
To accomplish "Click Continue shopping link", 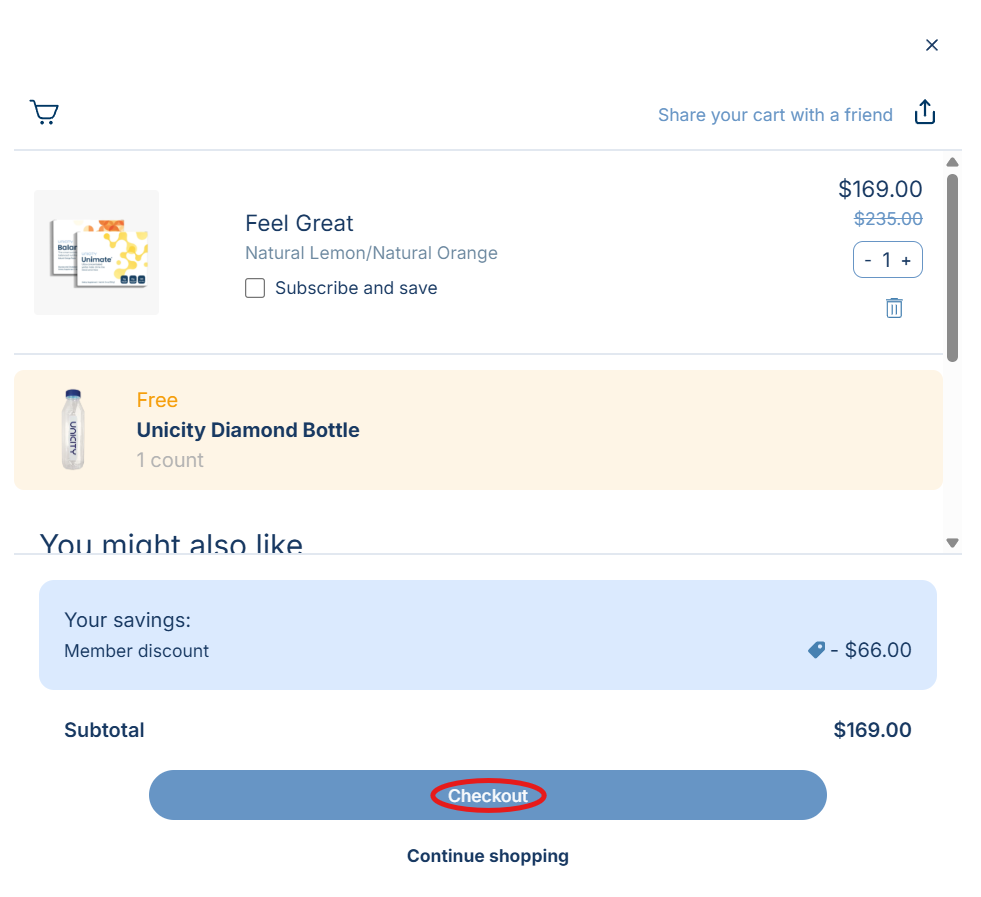I will point(487,856).
